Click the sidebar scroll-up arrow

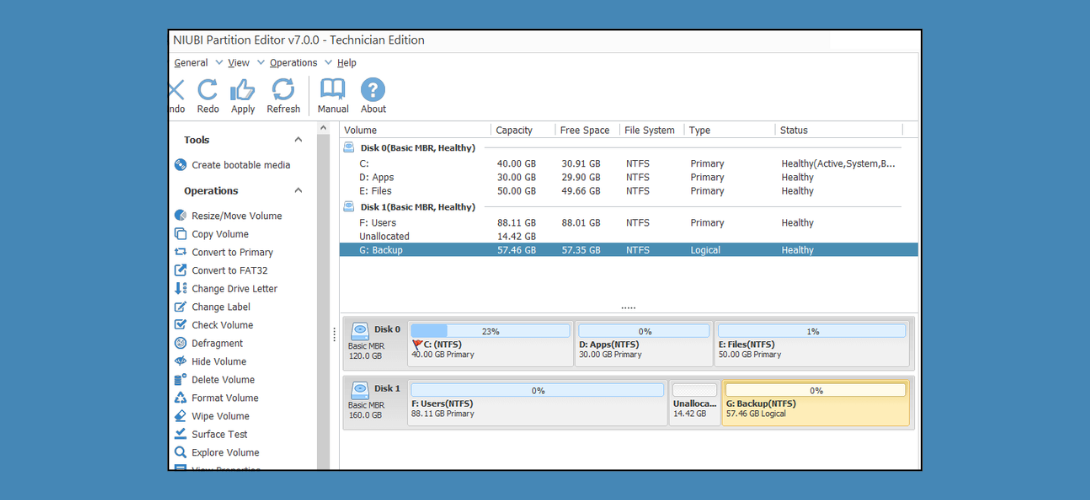click(323, 129)
